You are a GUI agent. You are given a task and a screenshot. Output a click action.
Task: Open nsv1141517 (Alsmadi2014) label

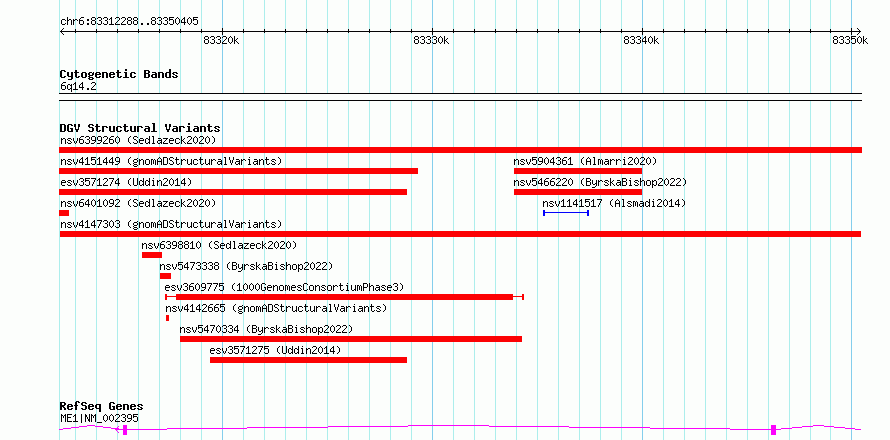point(614,203)
